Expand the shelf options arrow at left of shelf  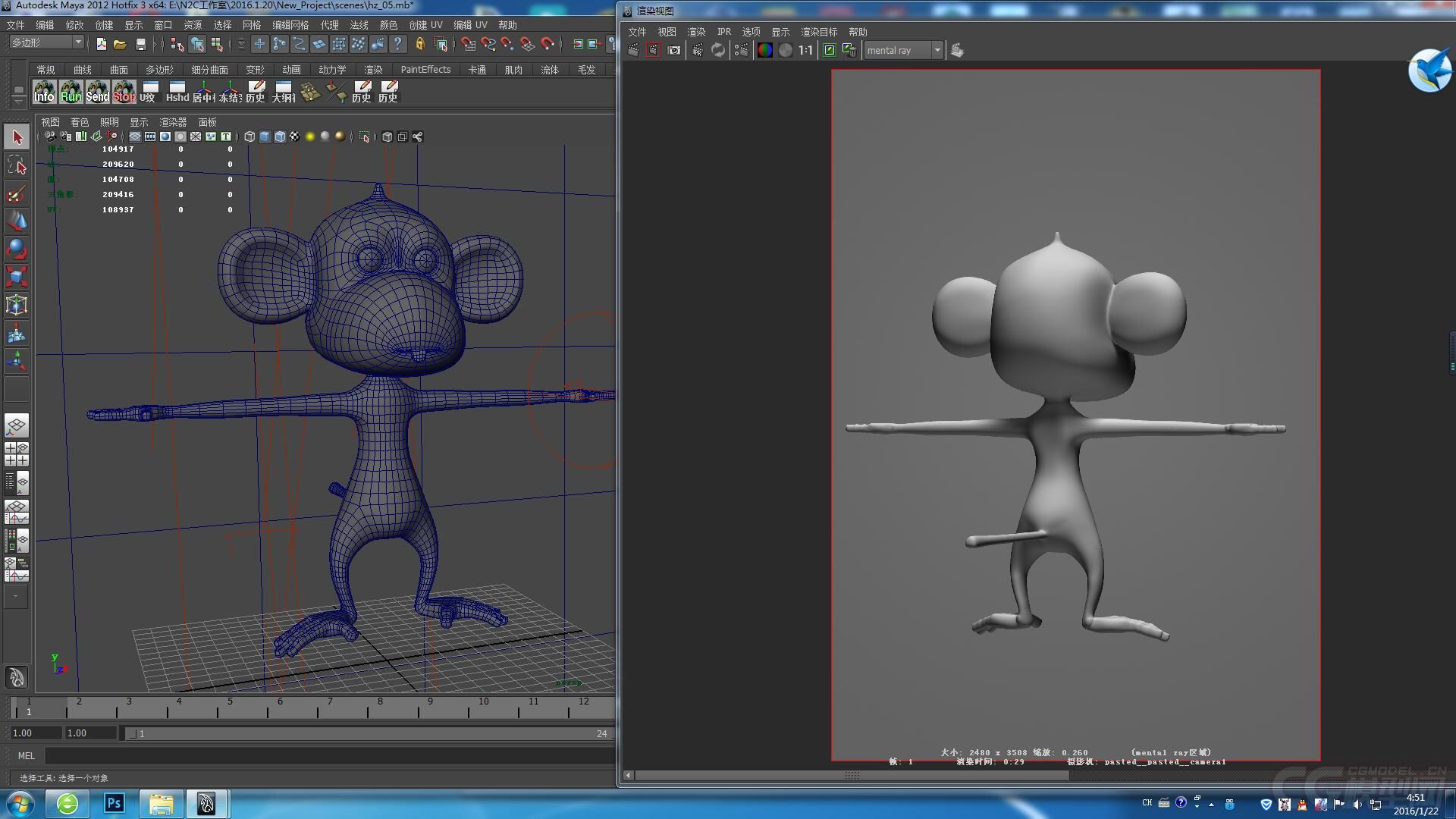click(18, 101)
